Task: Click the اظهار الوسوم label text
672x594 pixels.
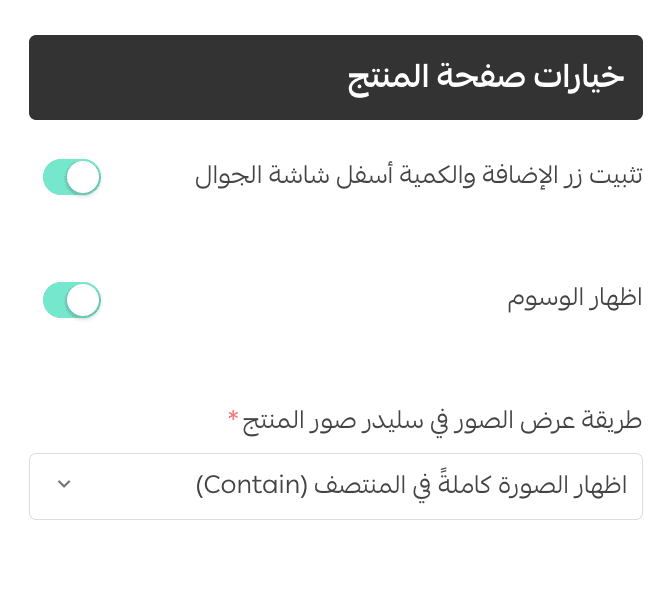Action: (x=574, y=300)
